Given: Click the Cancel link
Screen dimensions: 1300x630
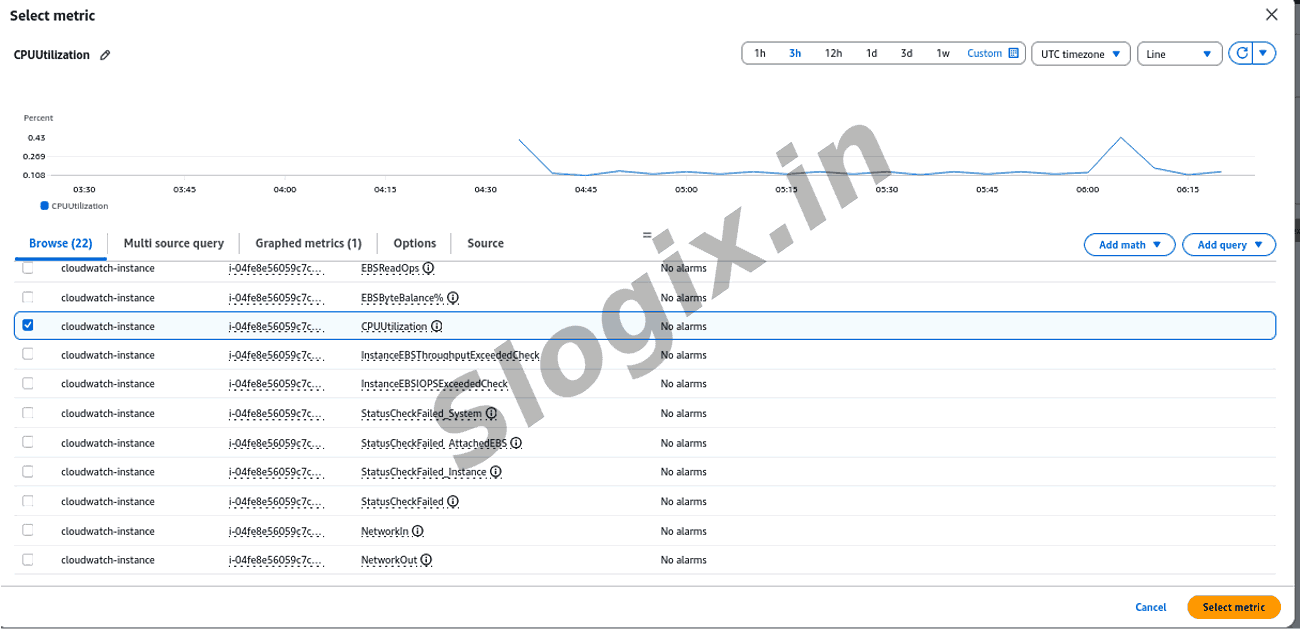Looking at the screenshot, I should pos(1150,607).
